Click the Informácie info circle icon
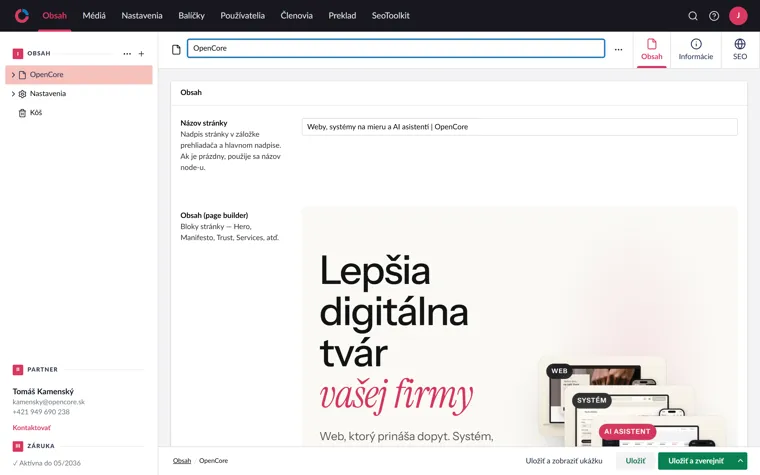Viewport: 760px width, 475px height. pyautogui.click(x=696, y=44)
